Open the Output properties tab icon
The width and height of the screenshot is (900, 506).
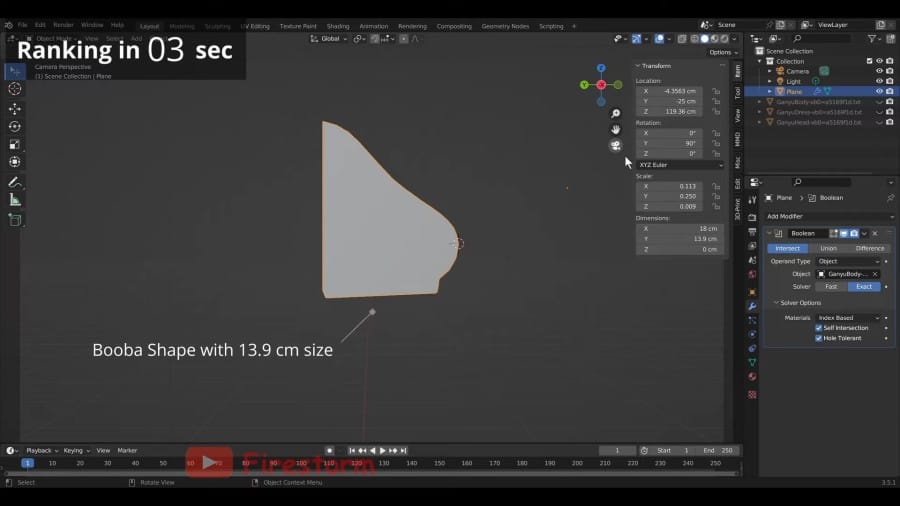pos(752,232)
